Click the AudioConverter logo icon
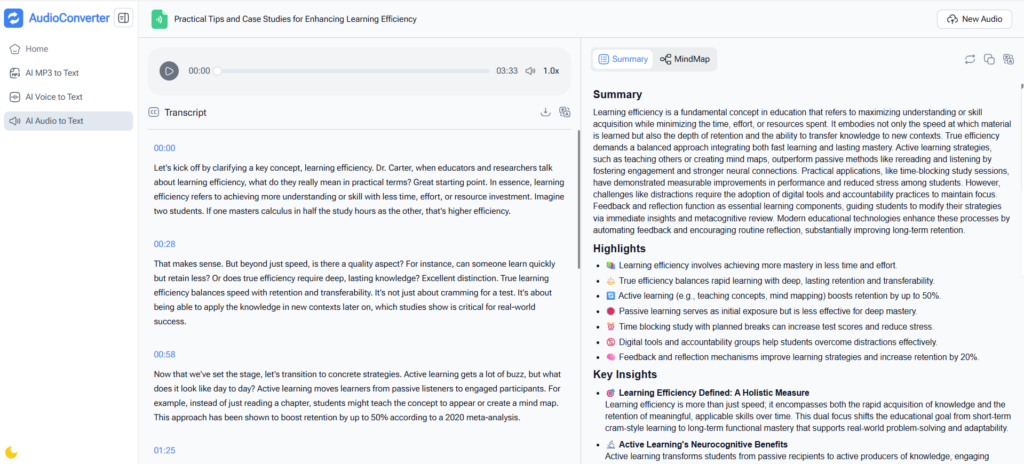Screen dimensions: 1024x464 (14, 18)
